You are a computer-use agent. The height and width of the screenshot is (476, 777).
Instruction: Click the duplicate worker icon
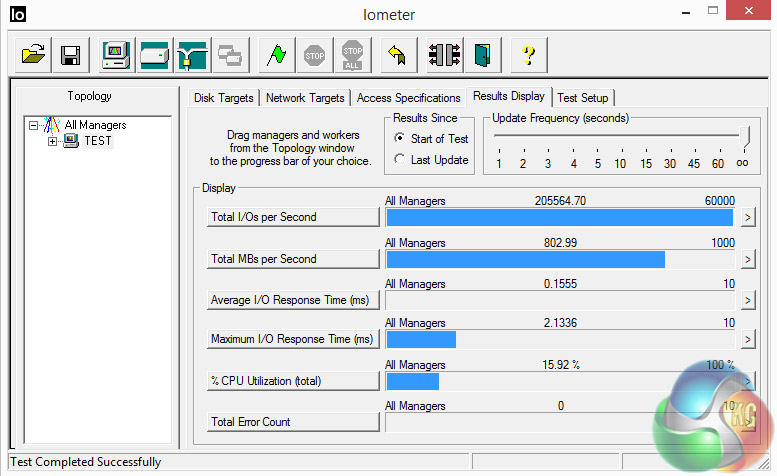pos(230,55)
